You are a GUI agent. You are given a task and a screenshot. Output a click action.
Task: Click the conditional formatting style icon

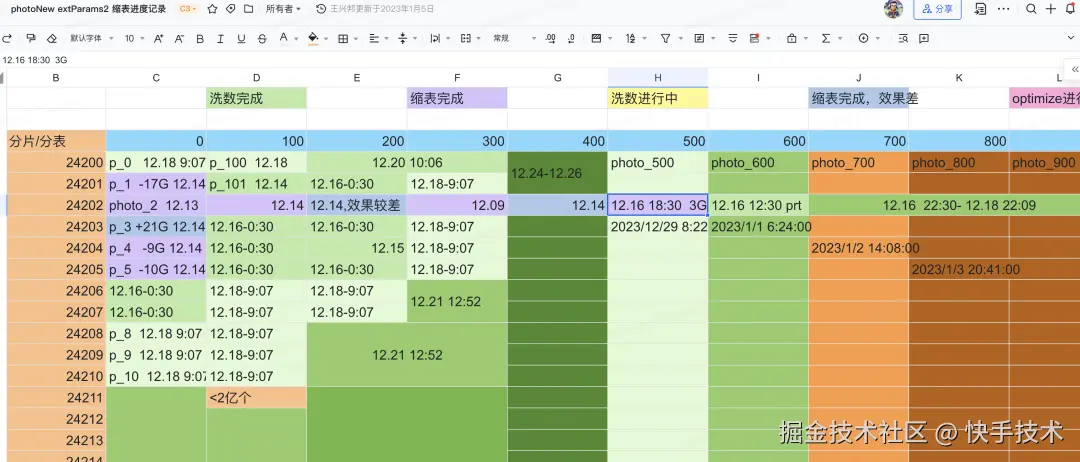[x=596, y=39]
